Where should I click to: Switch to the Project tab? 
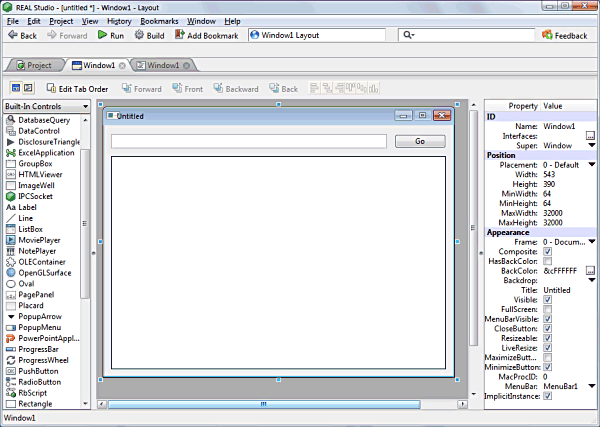[32, 65]
